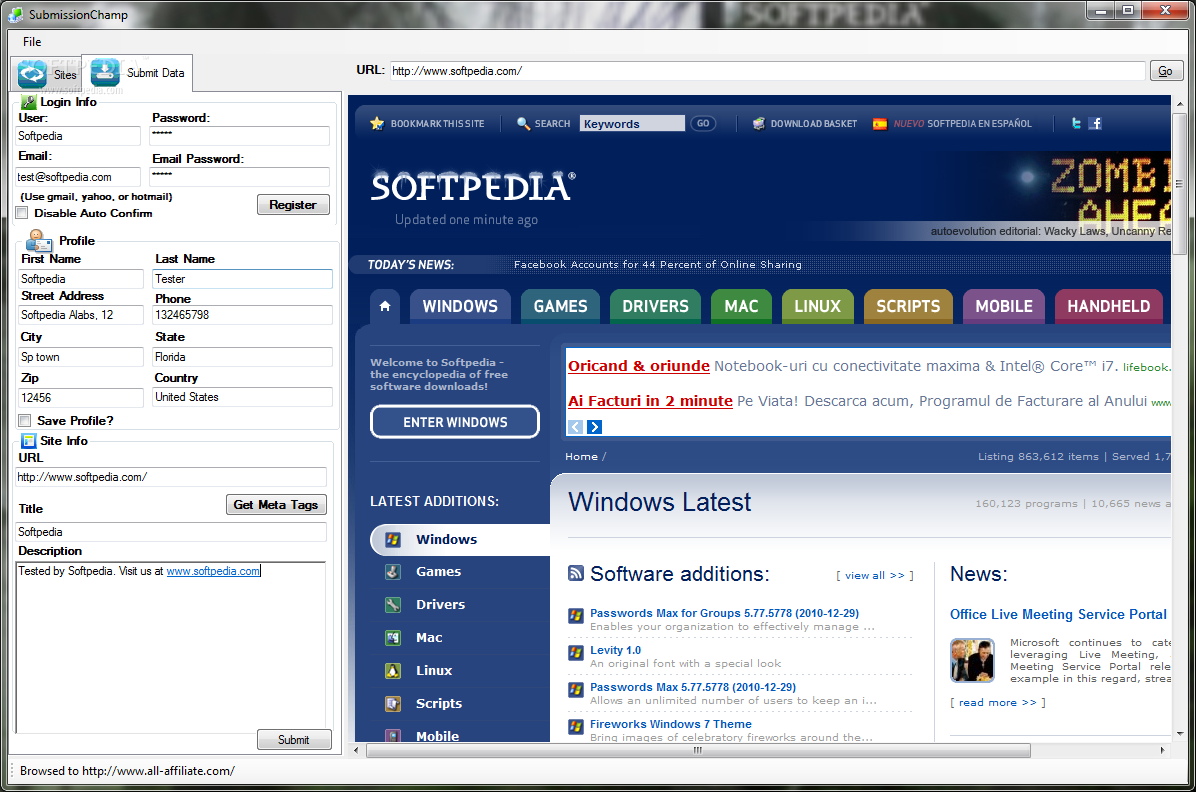
Task: Click the browser horizontal scrollbar
Action: [x=698, y=750]
